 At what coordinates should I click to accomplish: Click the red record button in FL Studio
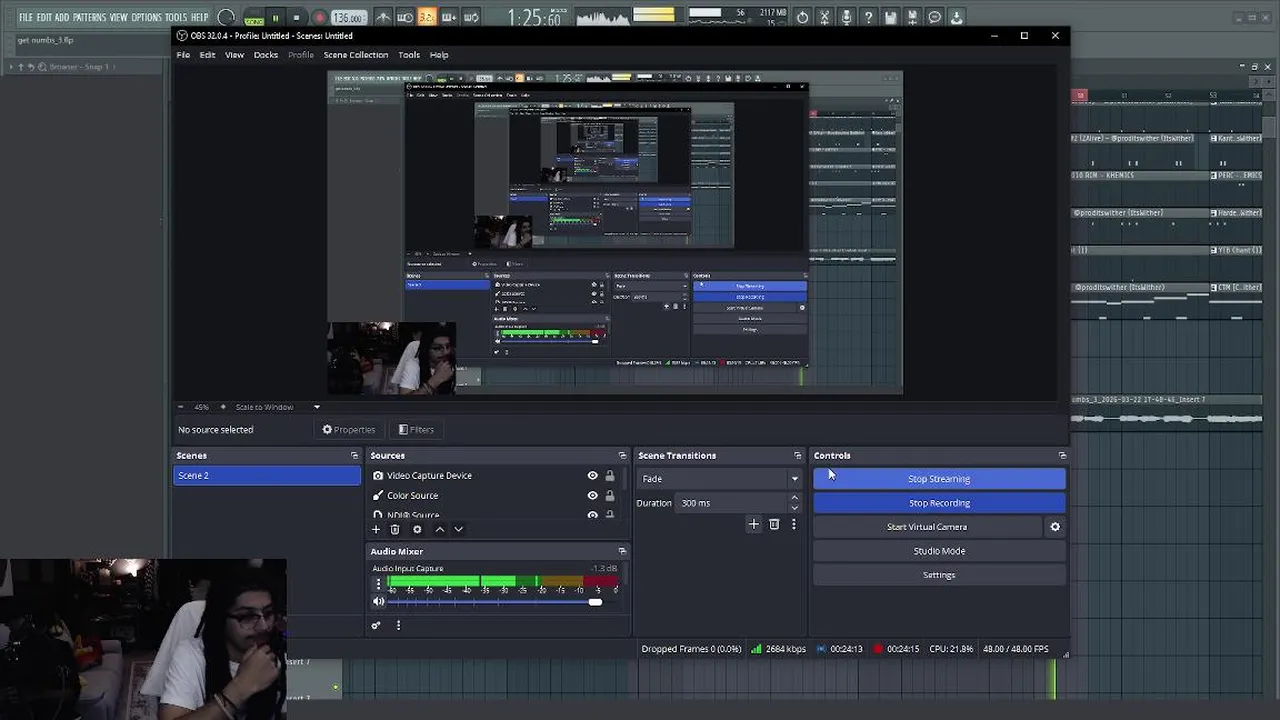[319, 17]
